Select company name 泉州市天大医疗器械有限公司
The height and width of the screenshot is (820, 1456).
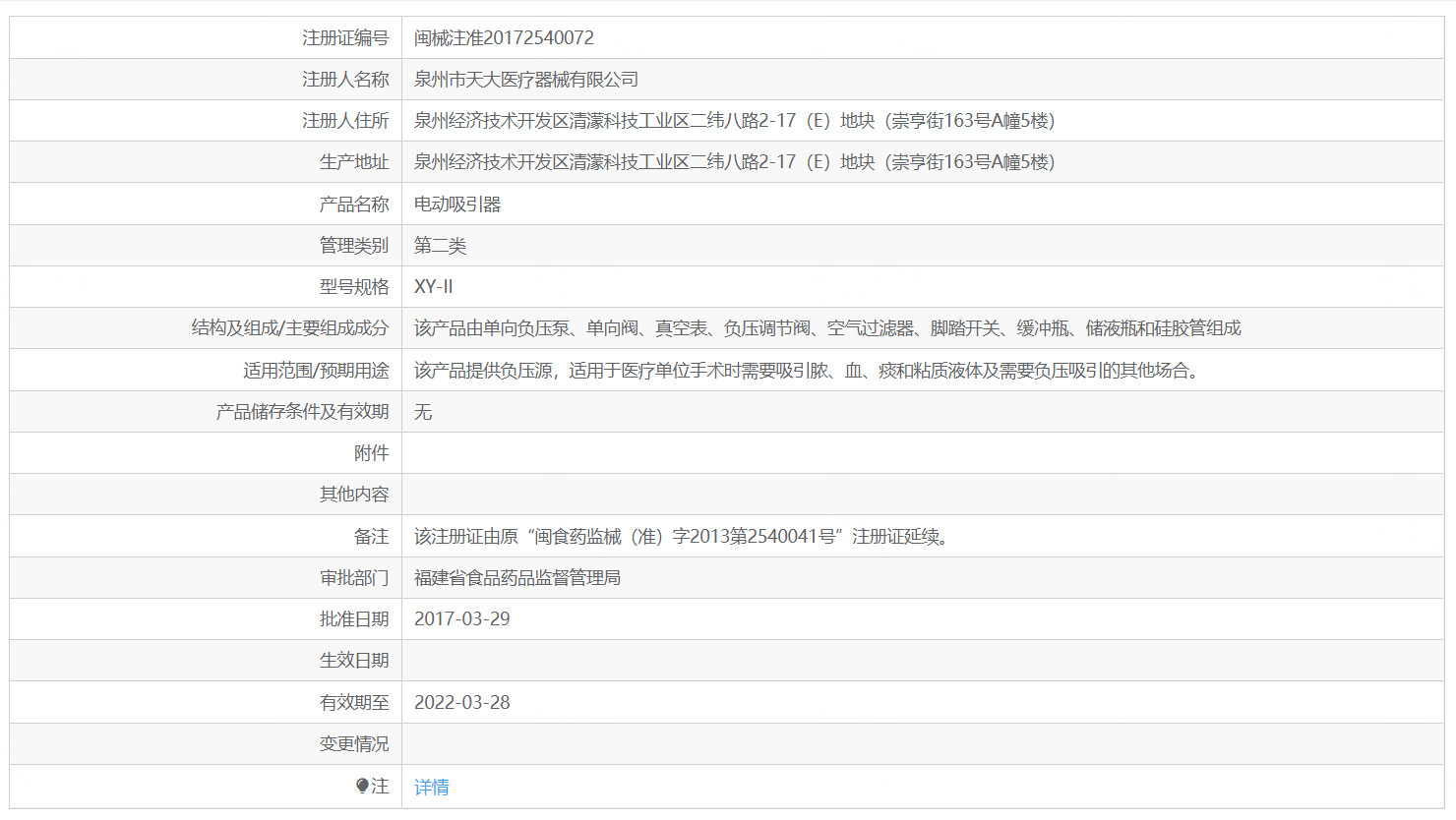pyautogui.click(x=526, y=80)
